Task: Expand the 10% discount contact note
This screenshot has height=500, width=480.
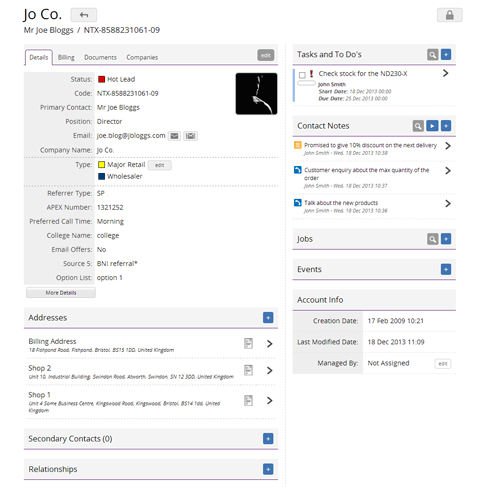Action: click(448, 146)
